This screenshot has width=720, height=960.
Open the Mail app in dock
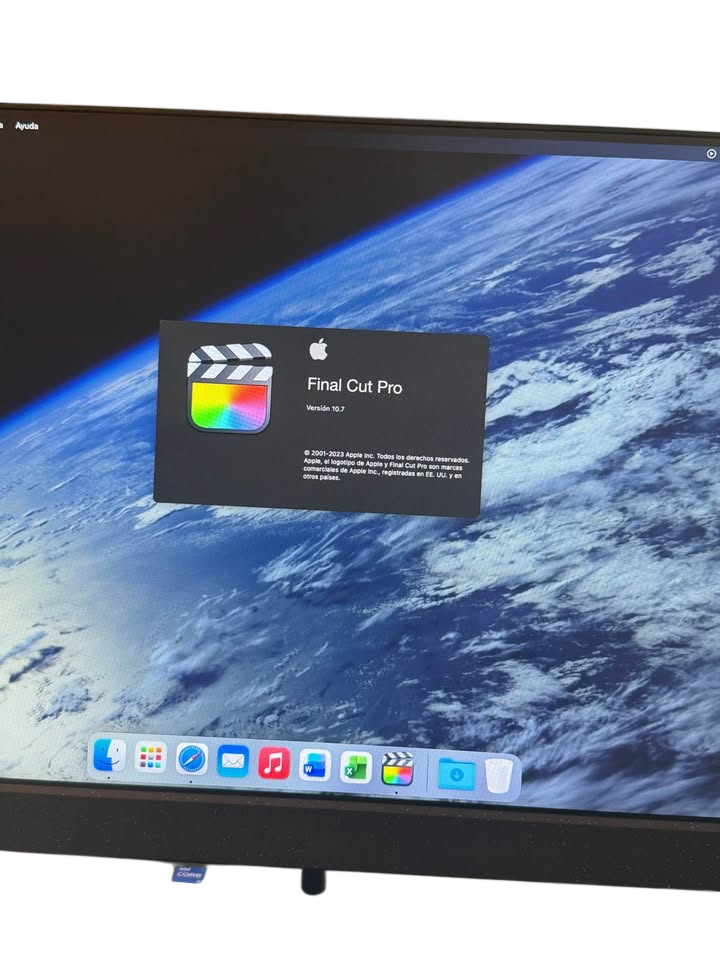[233, 762]
